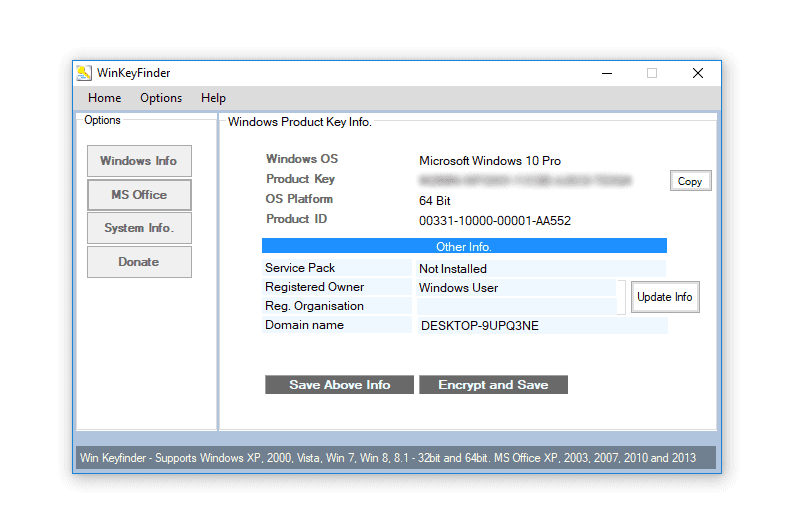
Task: Open the Options menu
Action: pos(161,98)
